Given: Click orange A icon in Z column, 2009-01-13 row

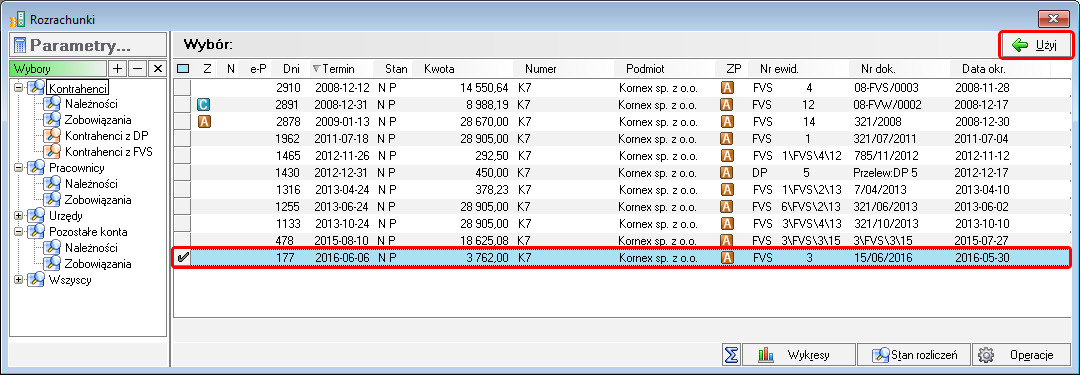Looking at the screenshot, I should (x=204, y=121).
